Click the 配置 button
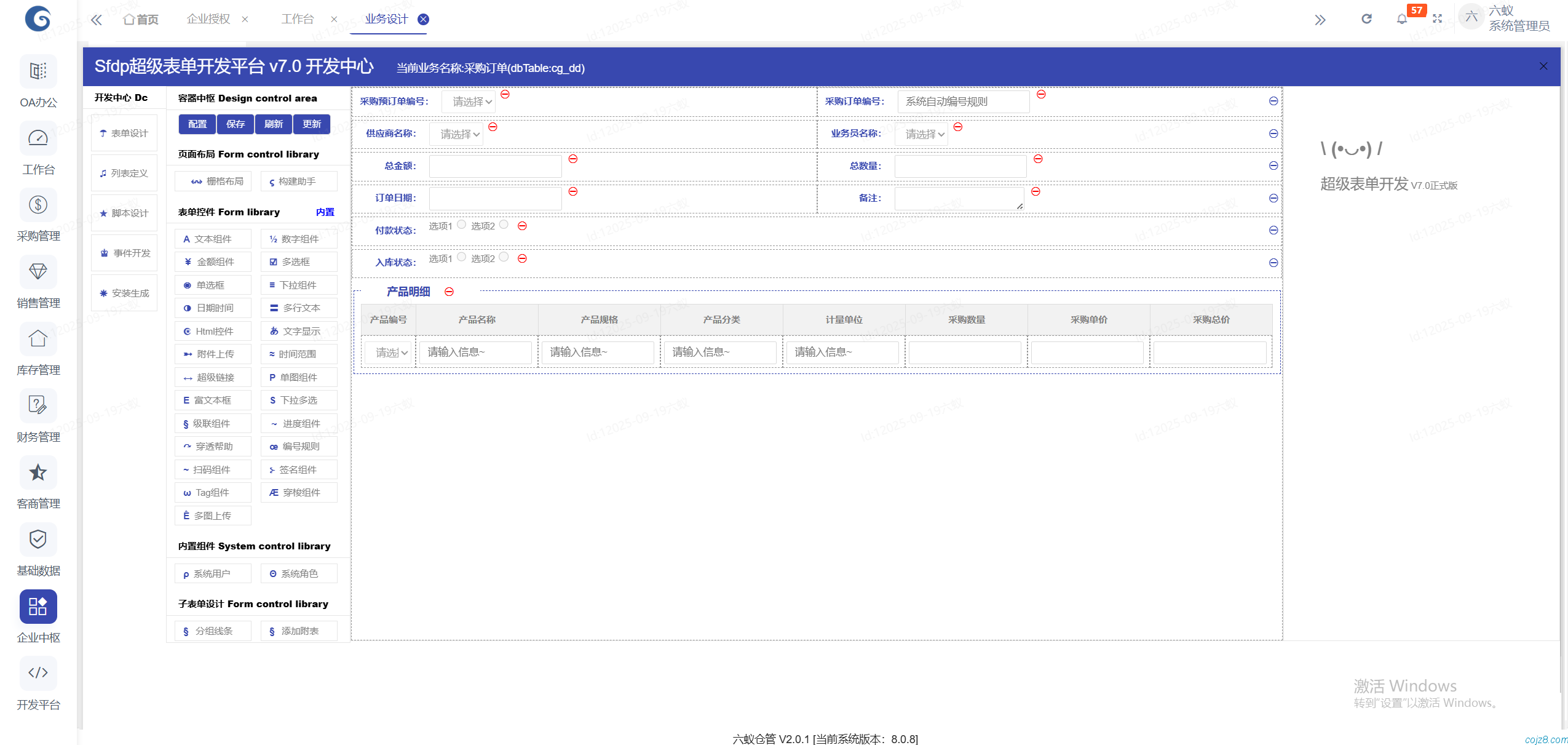Screen dimensions: 1568x745 click(197, 124)
